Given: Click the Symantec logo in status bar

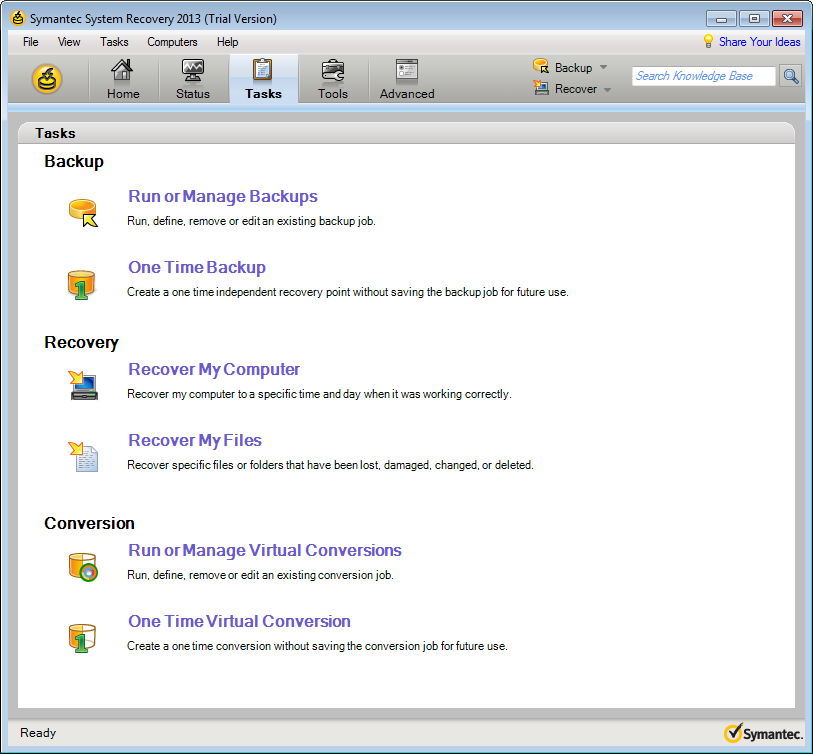Looking at the screenshot, I should [x=763, y=733].
